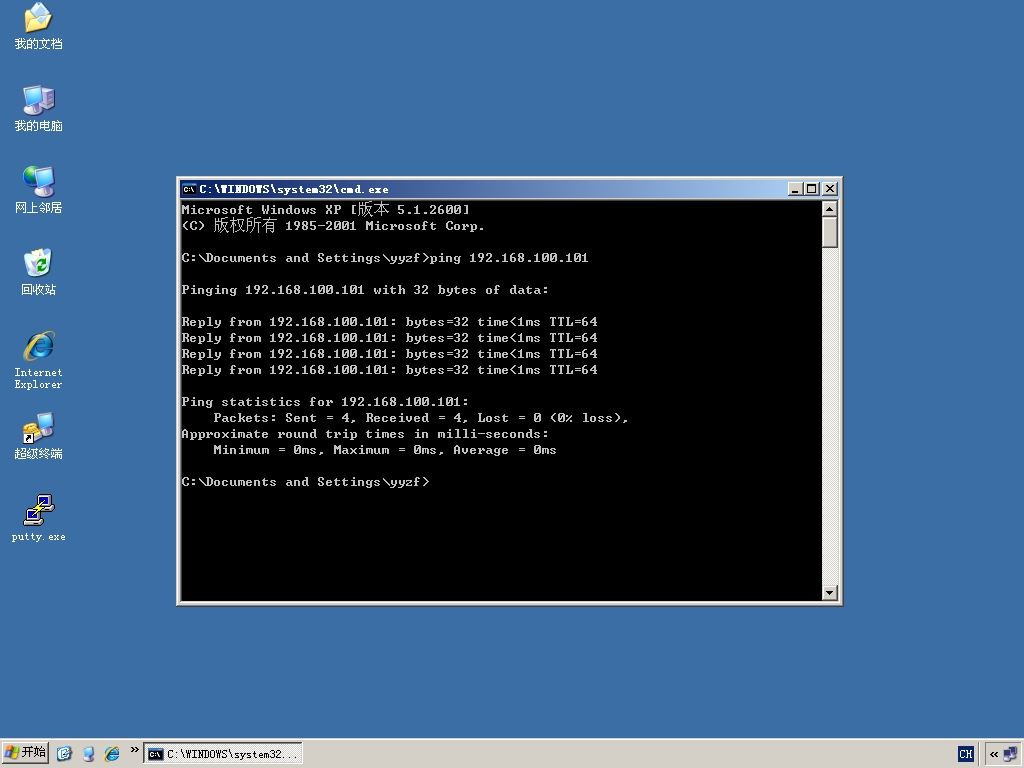This screenshot has height=768, width=1024.
Task: Click the show-desktop quick launch icon
Action: (64, 754)
